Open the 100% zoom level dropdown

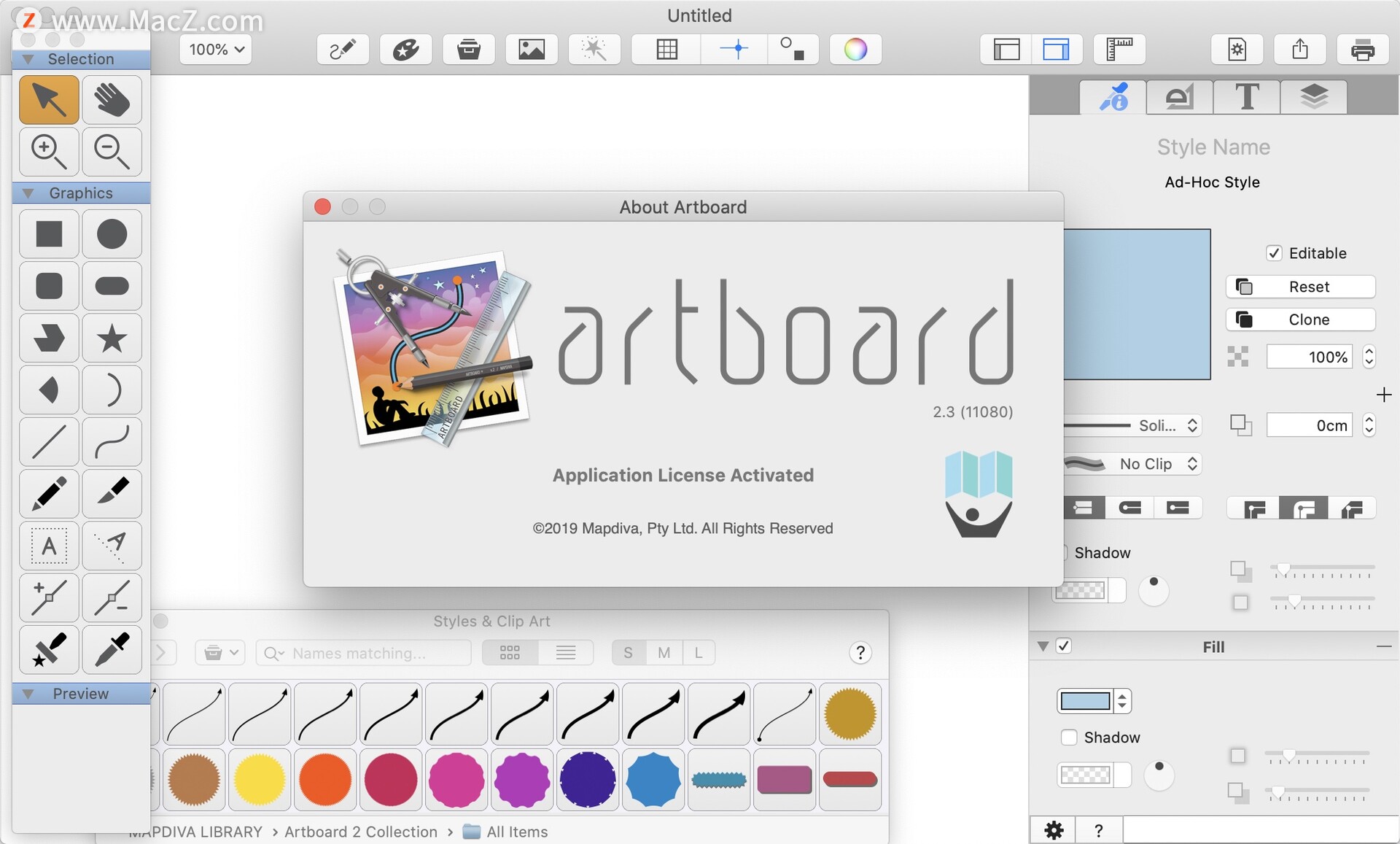(216, 50)
